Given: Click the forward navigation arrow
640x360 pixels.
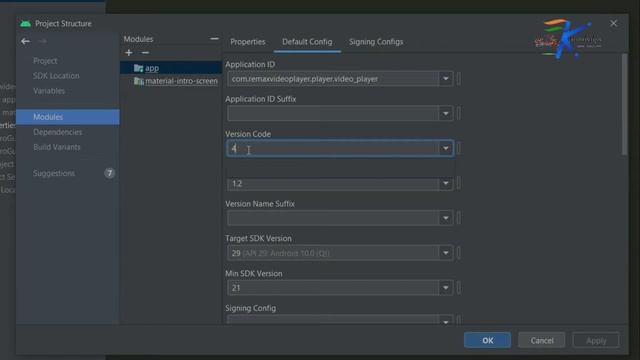Looking at the screenshot, I should 42,41.
